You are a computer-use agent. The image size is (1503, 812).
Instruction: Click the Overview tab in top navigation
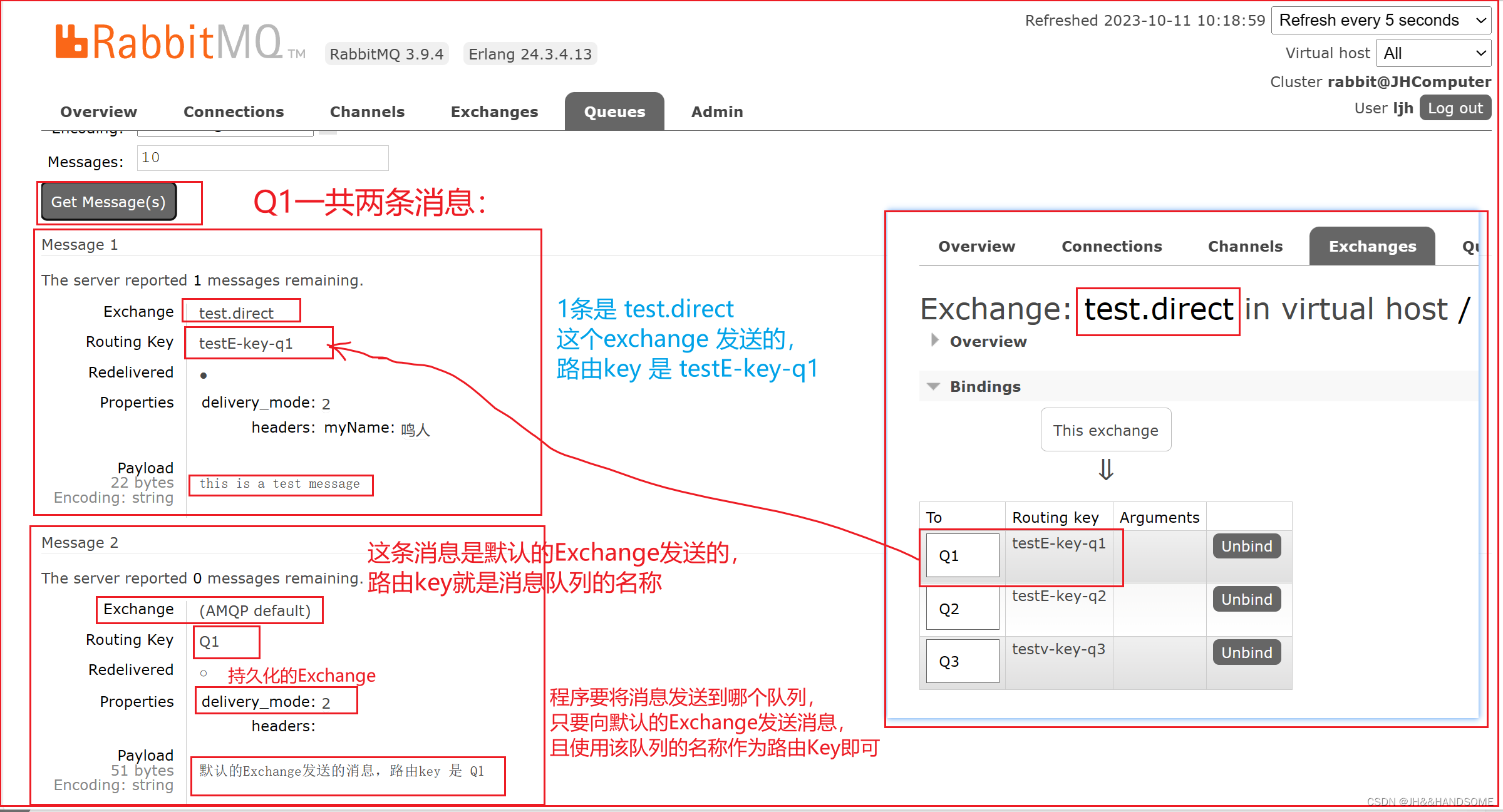[x=98, y=111]
